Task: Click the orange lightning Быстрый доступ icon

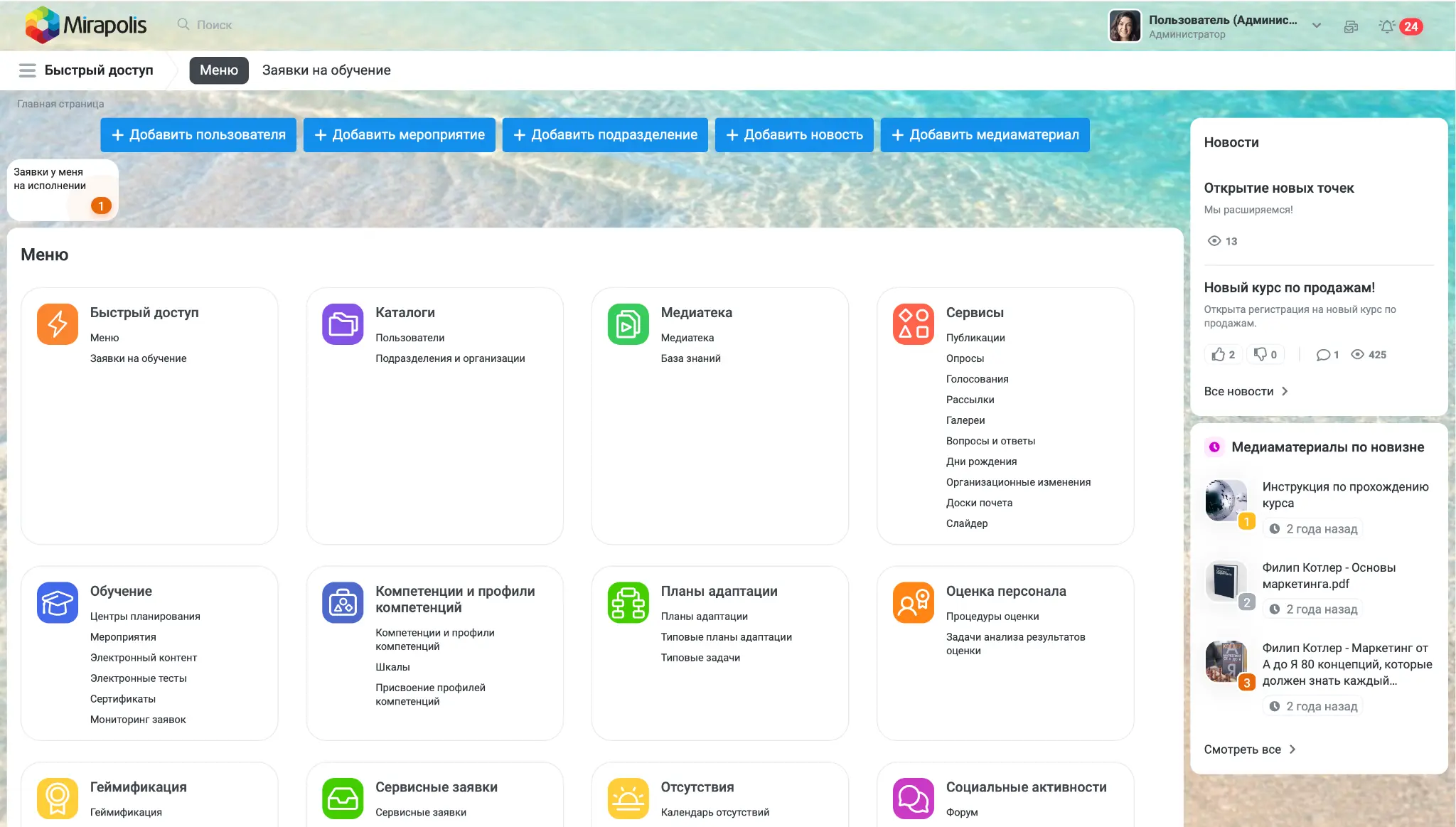Action: [58, 324]
